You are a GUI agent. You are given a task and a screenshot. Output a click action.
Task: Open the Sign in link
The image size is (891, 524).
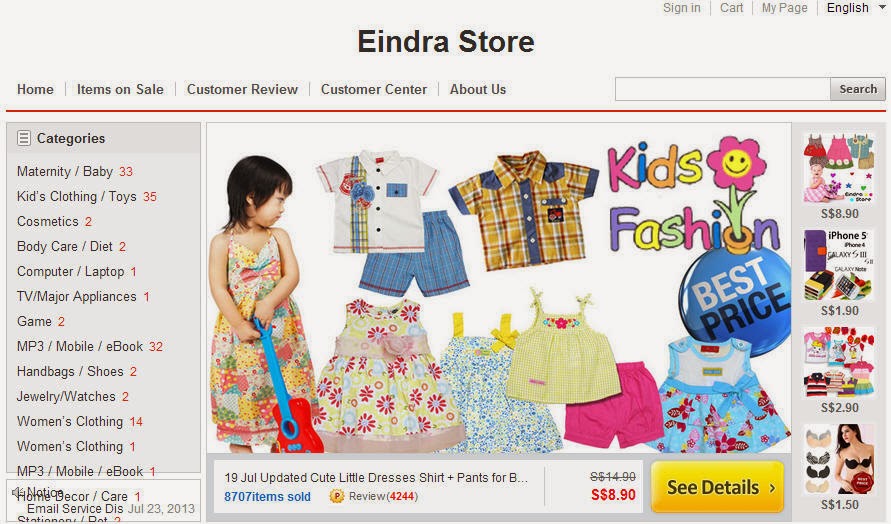(681, 8)
